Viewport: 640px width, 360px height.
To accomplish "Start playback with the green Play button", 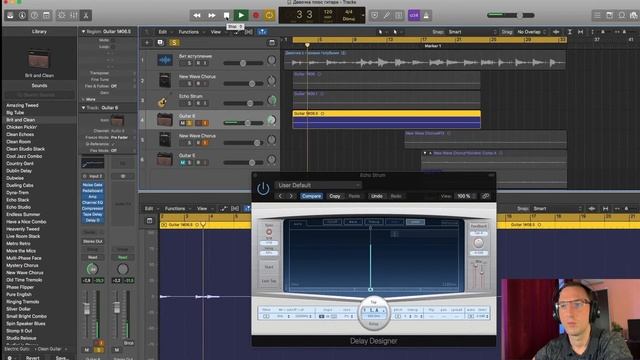I will (x=241, y=16).
